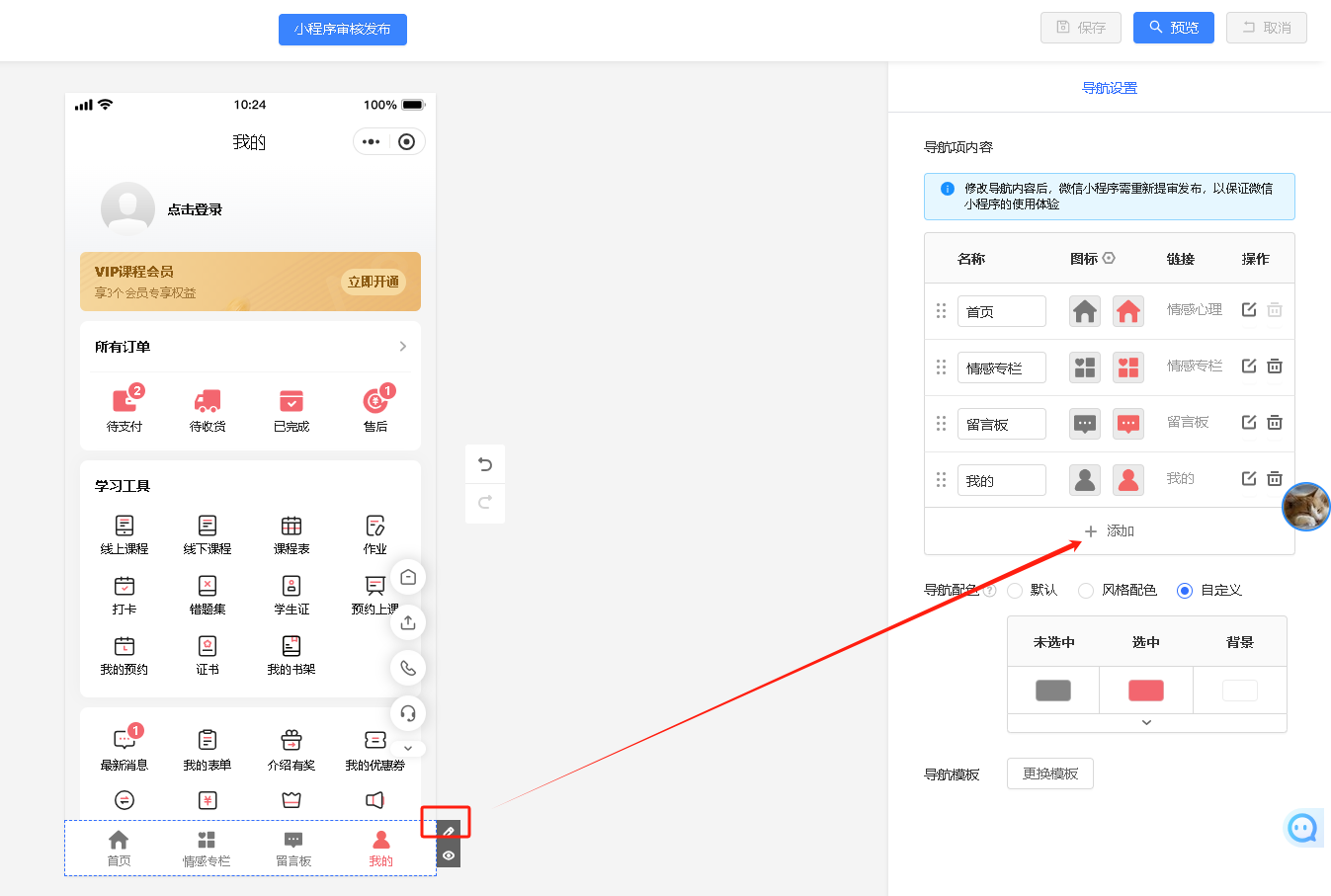Image resolution: width=1331 pixels, height=896 pixels.
Task: Open the 我的预约 reservations icon
Action: pyautogui.click(x=125, y=646)
